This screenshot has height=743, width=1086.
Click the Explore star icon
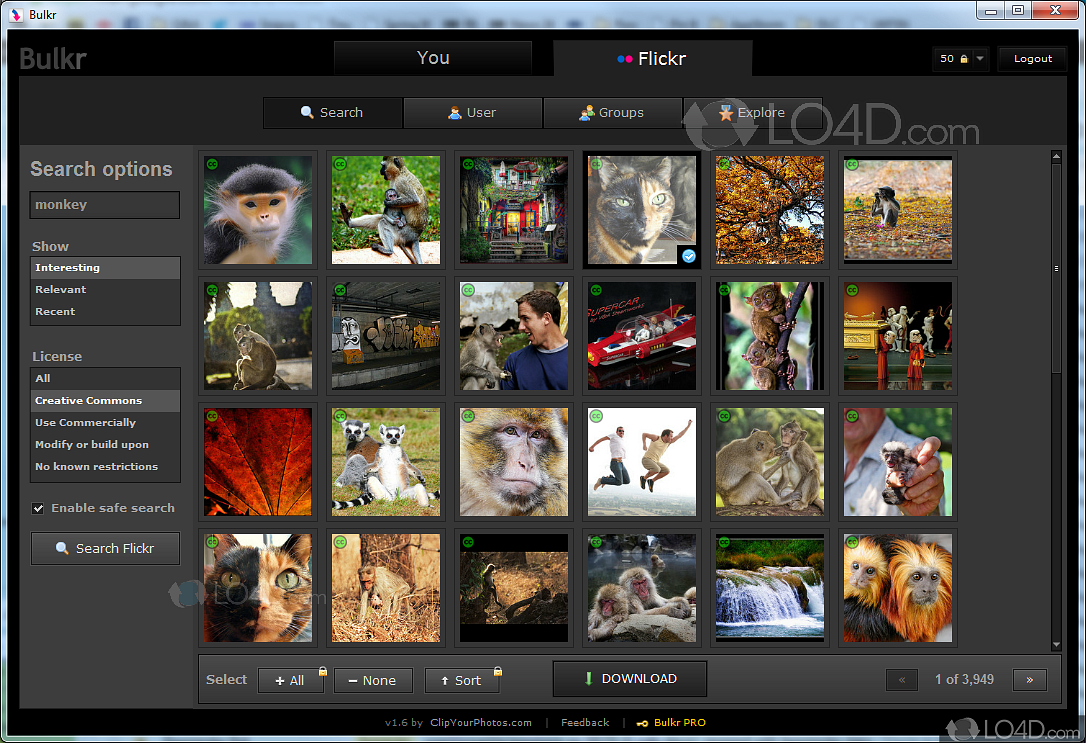(725, 112)
